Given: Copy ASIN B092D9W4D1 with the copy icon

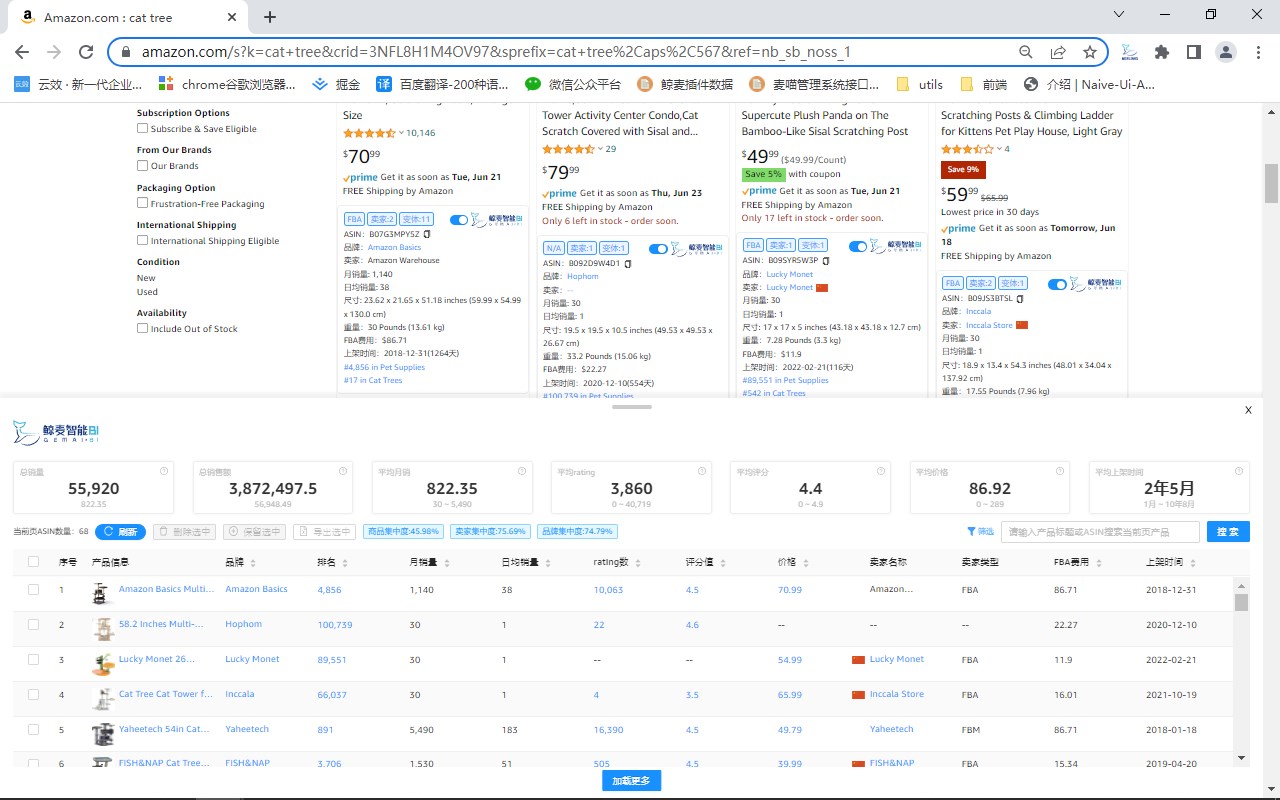Looking at the screenshot, I should 629,263.
